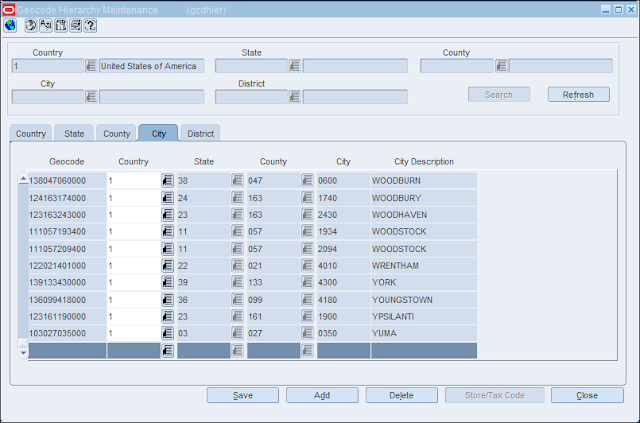
Task: Switch to the Country tab
Action: coord(31,134)
